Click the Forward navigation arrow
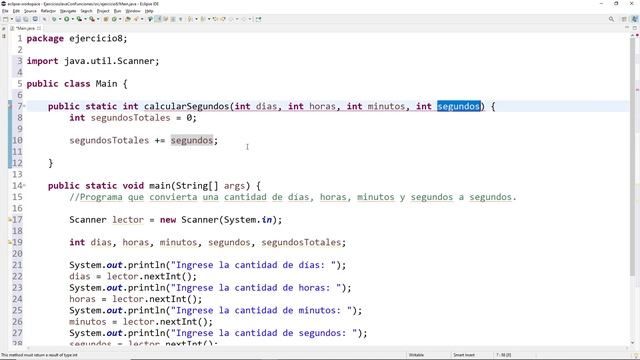The width and height of the screenshot is (640, 360). 244,19
